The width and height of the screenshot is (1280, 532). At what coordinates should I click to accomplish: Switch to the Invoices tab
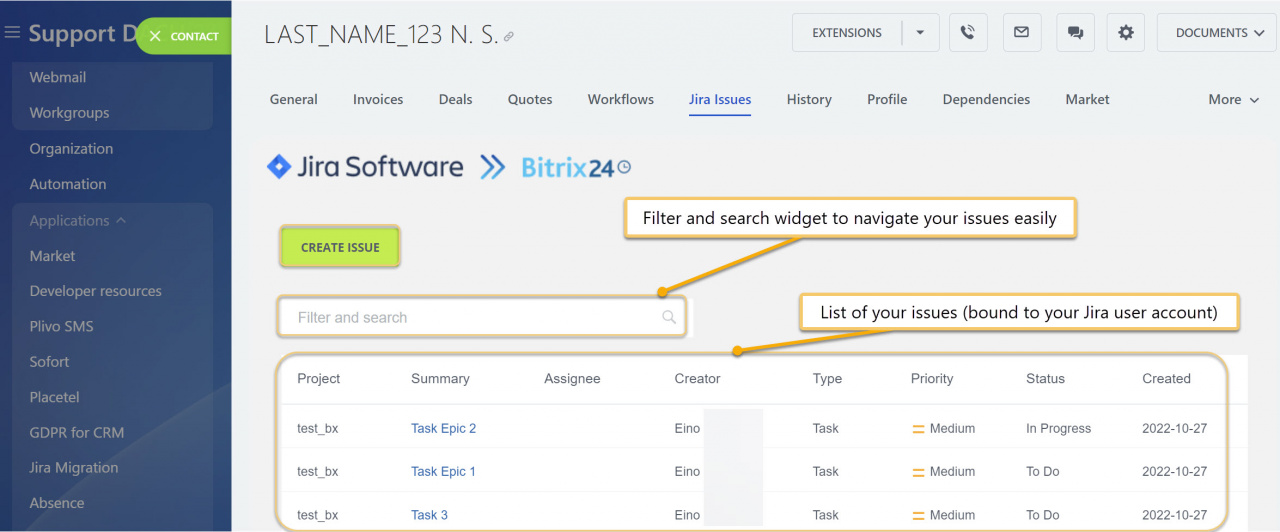pos(378,99)
